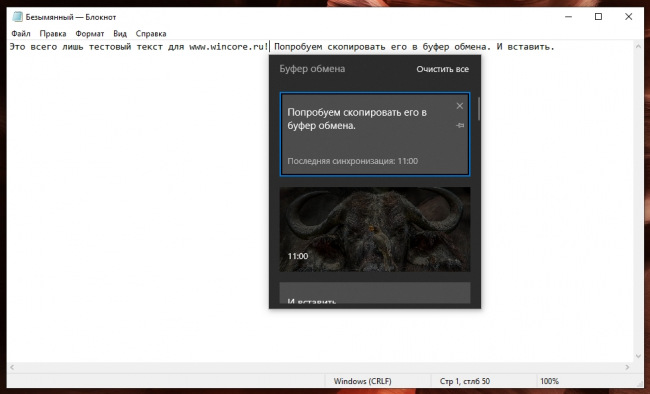Select the 'И вставить' clipboard entry

[x=375, y=293]
